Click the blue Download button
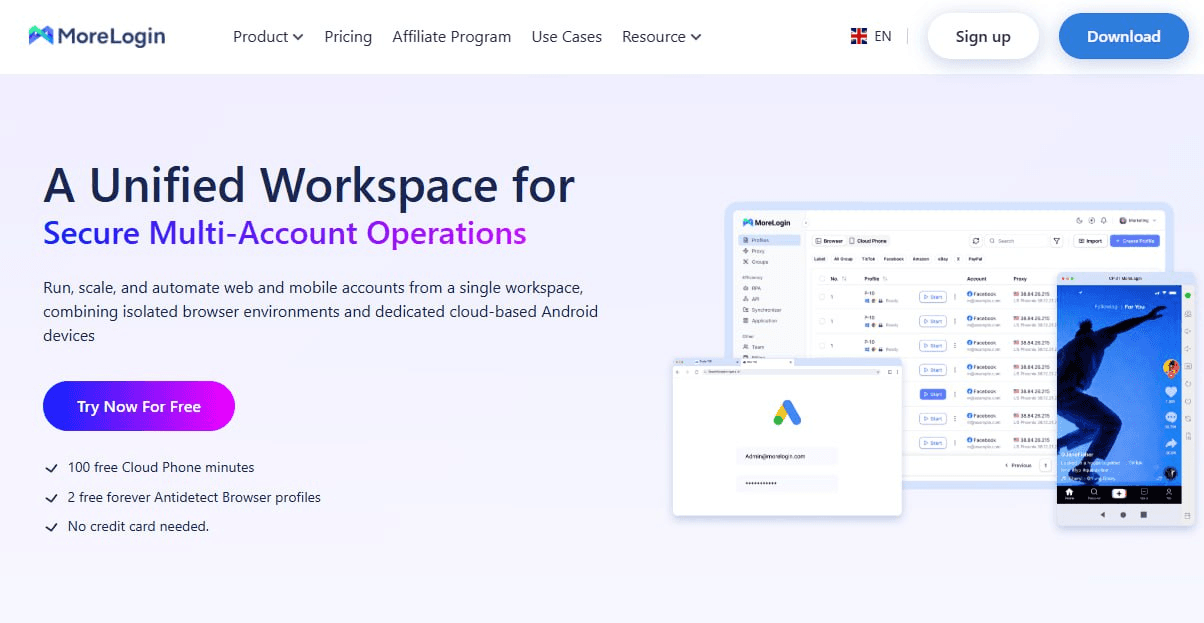Viewport: 1204px width, 623px height. (1123, 36)
